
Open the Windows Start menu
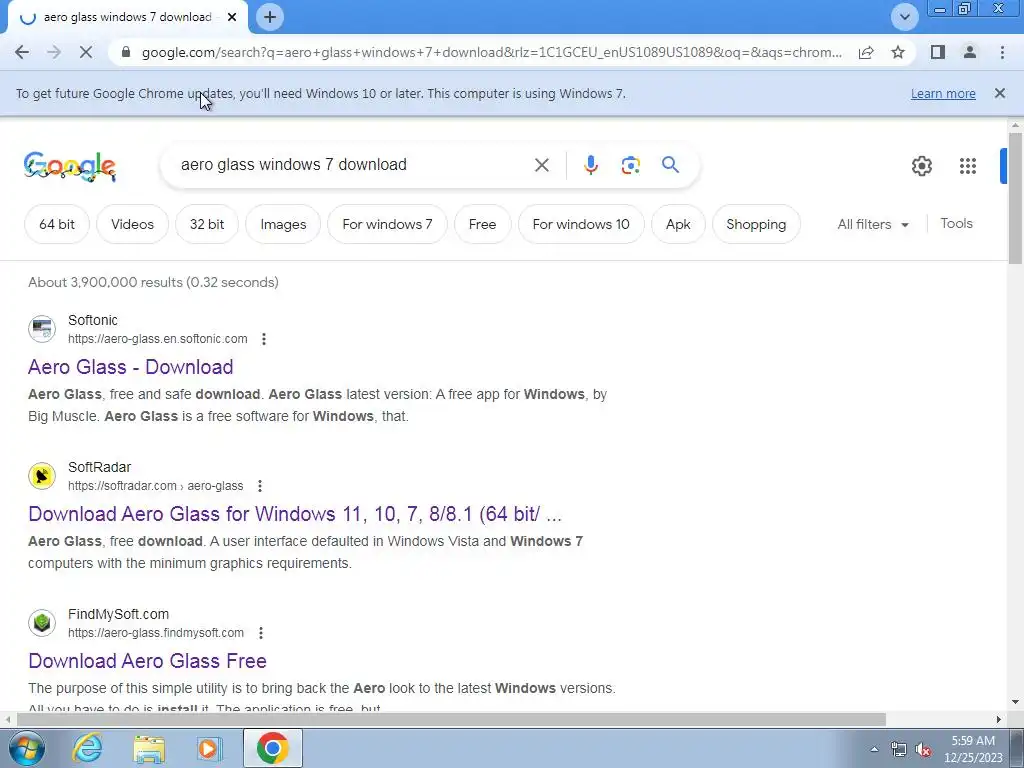point(27,748)
